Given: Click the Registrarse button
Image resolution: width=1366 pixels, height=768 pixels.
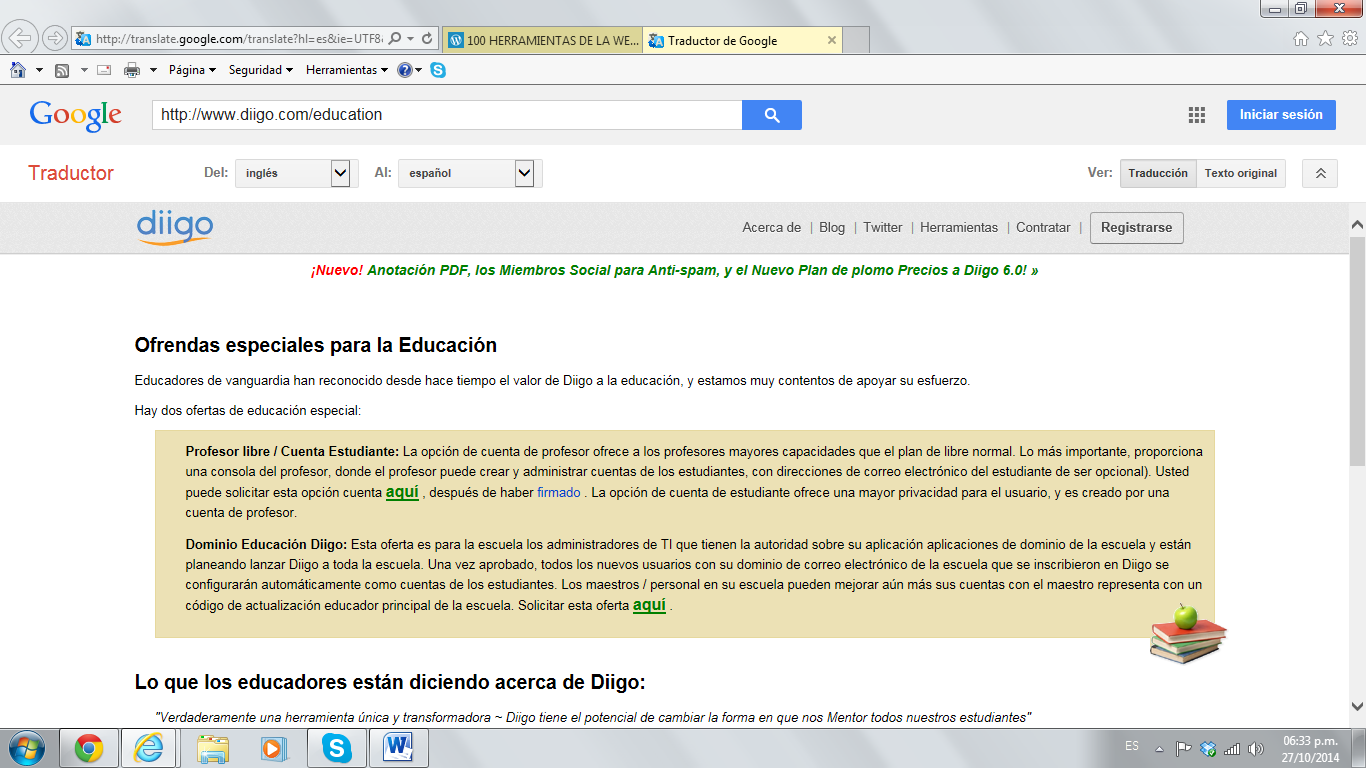Looking at the screenshot, I should click(x=1136, y=228).
